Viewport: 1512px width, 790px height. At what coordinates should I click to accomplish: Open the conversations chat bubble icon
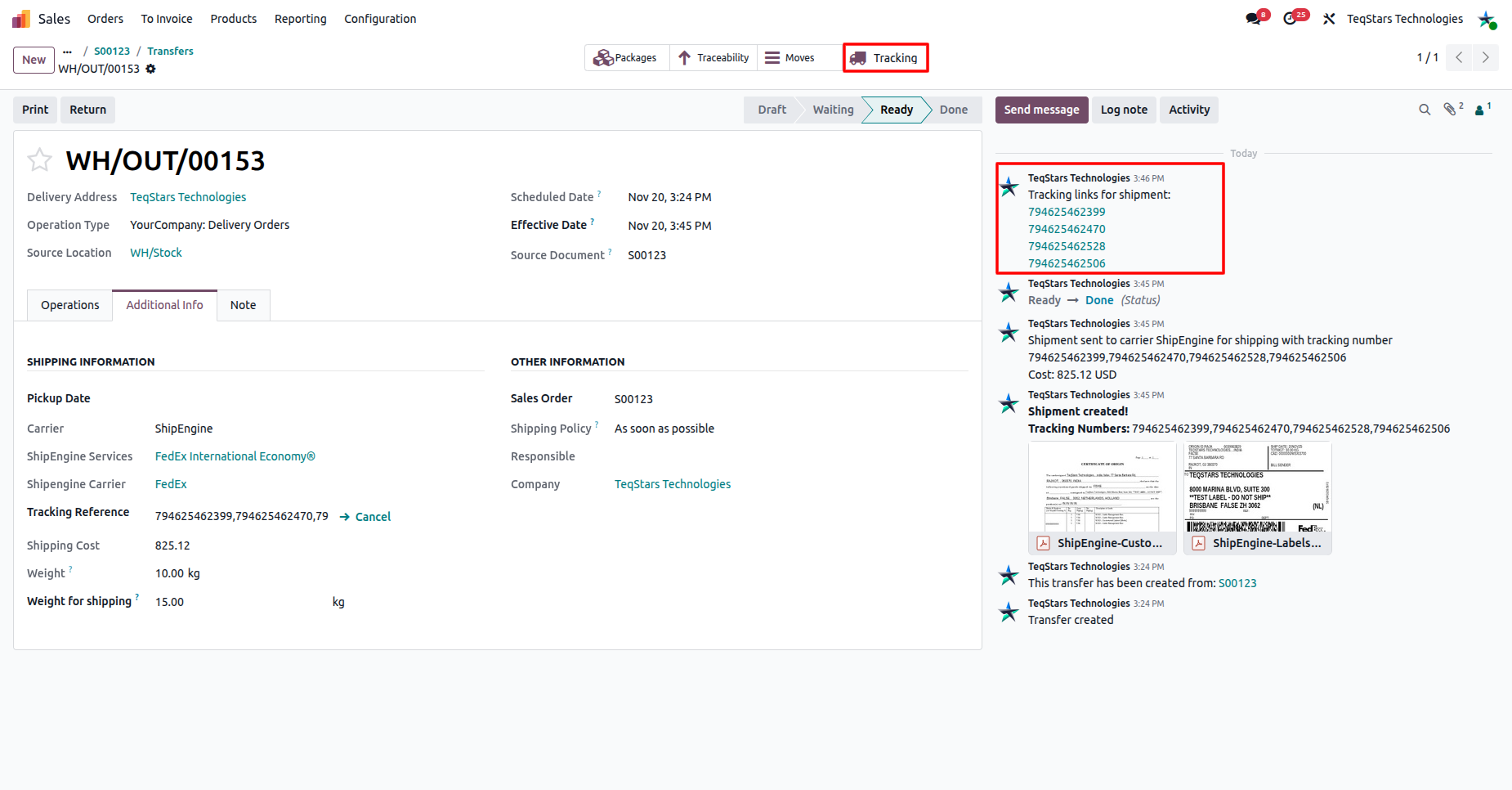[x=1254, y=19]
